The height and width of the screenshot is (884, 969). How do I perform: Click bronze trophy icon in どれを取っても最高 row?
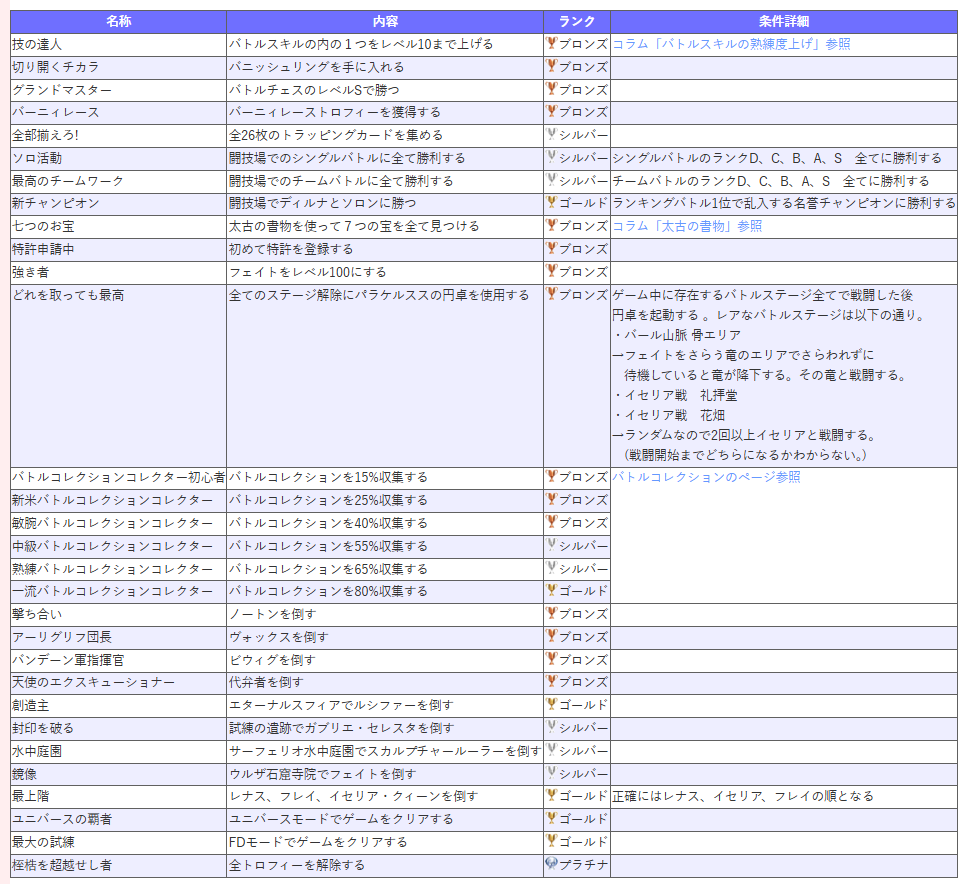pyautogui.click(x=551, y=295)
